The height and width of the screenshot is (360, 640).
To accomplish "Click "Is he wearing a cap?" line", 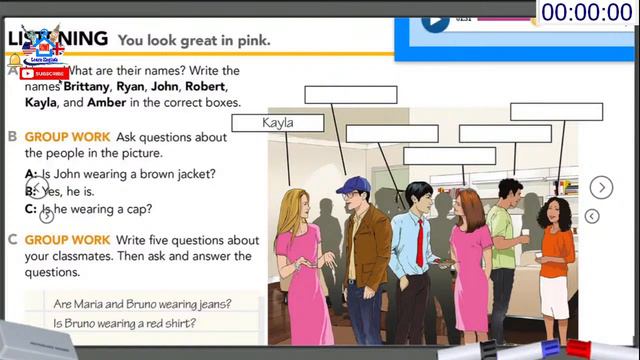I will coord(97,209).
